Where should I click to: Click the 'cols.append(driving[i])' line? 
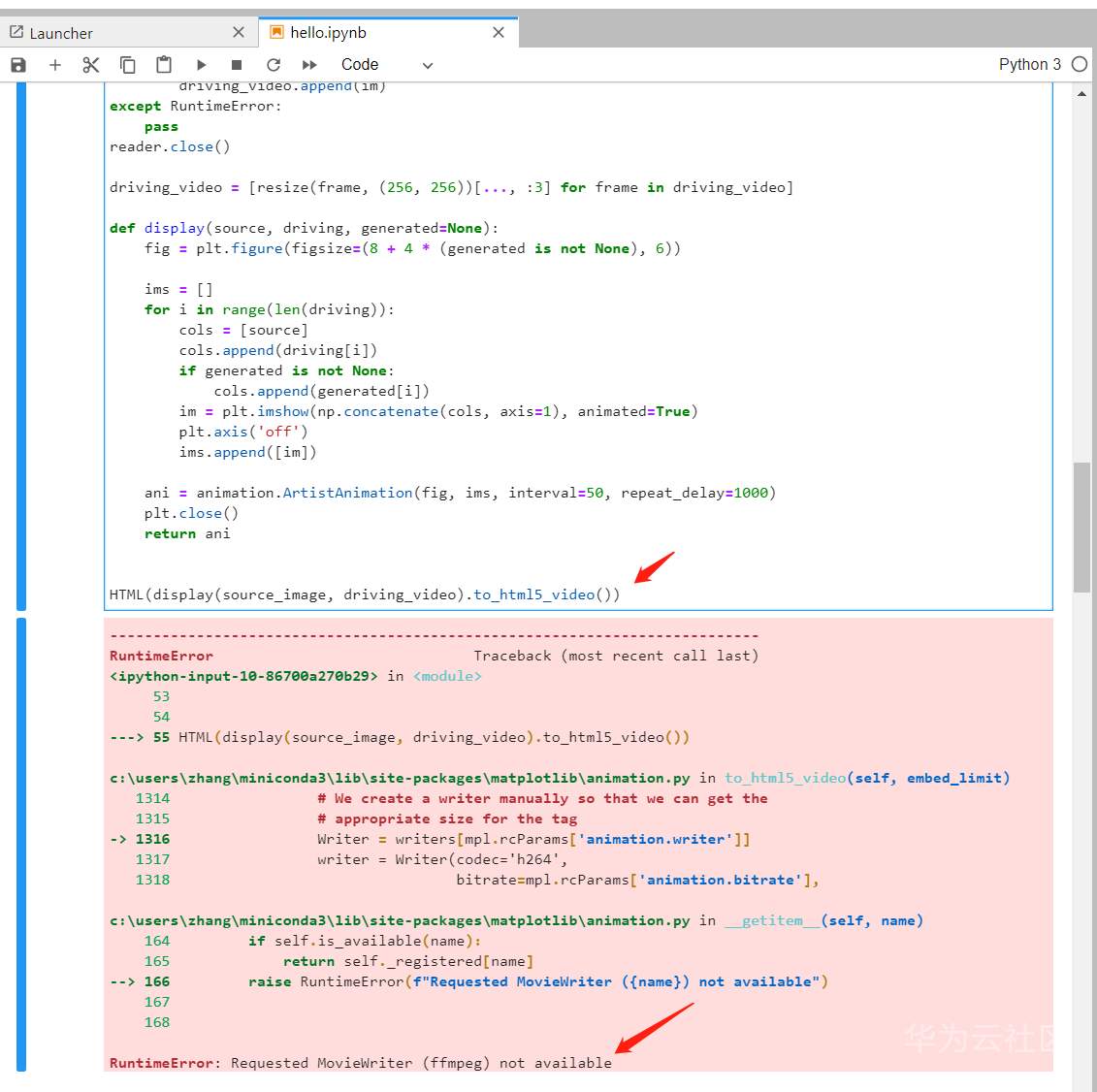point(277,350)
